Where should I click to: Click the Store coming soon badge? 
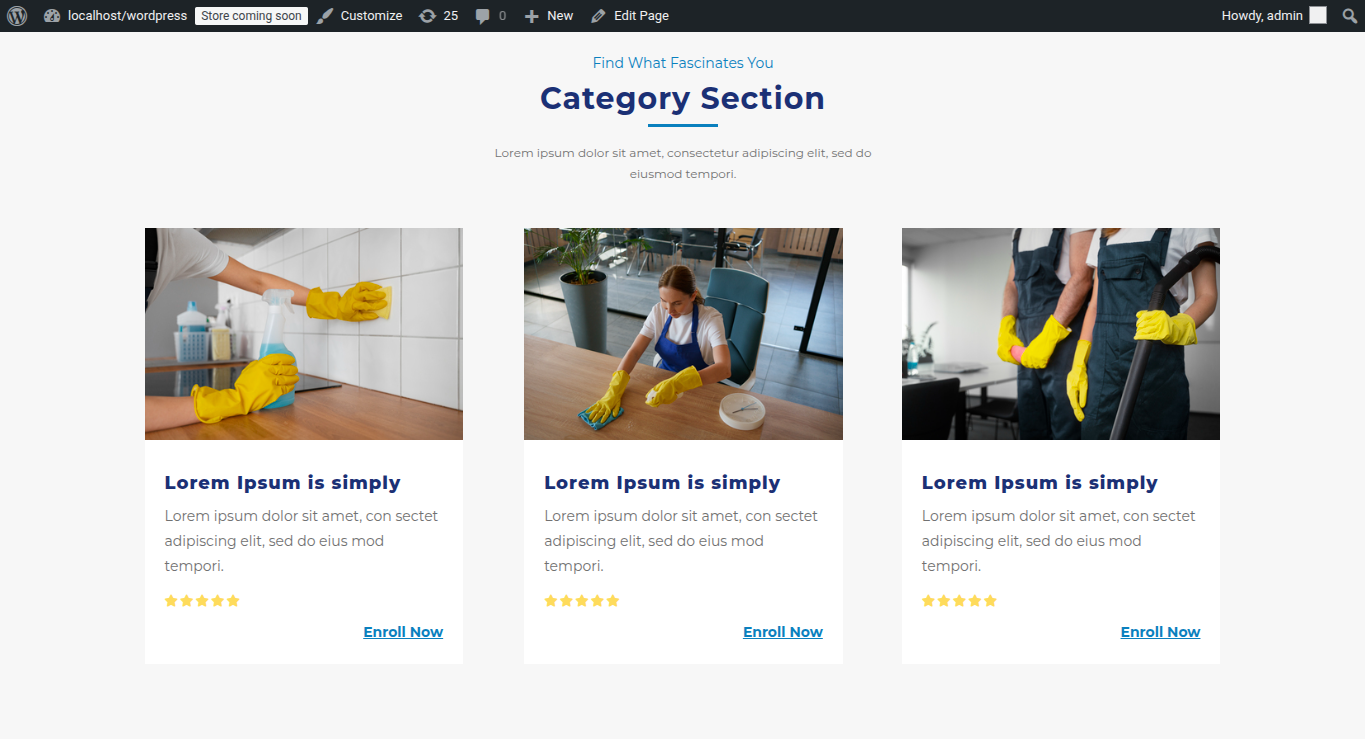click(x=251, y=16)
